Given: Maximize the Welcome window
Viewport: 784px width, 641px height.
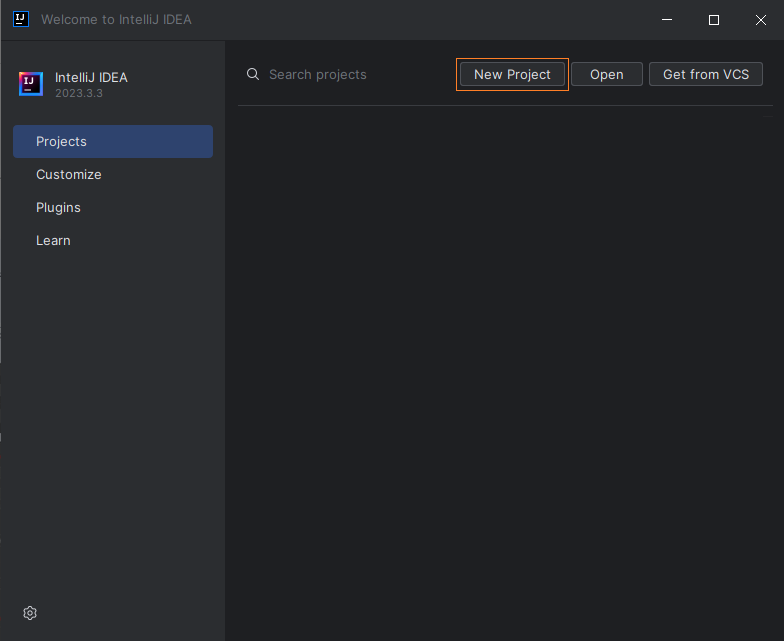Looking at the screenshot, I should click(x=714, y=20).
